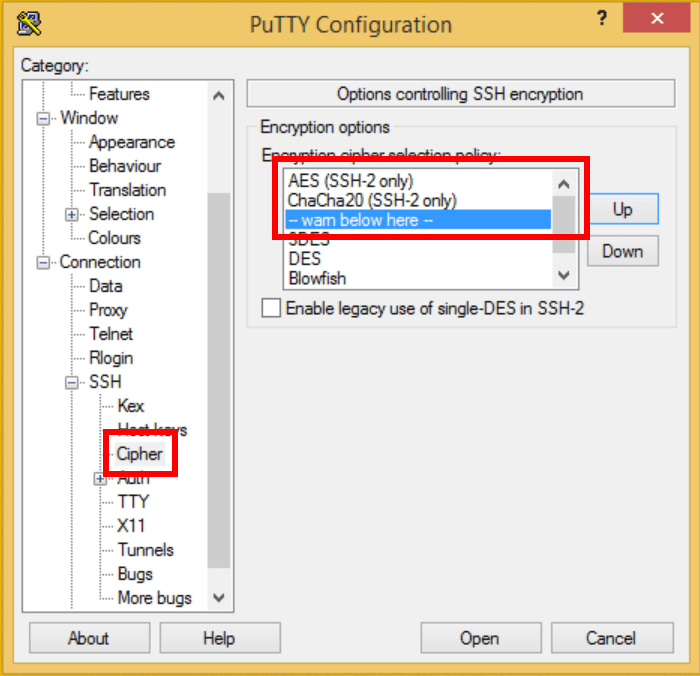Expand the Auth tree node
The image size is (700, 676).
click(x=100, y=479)
